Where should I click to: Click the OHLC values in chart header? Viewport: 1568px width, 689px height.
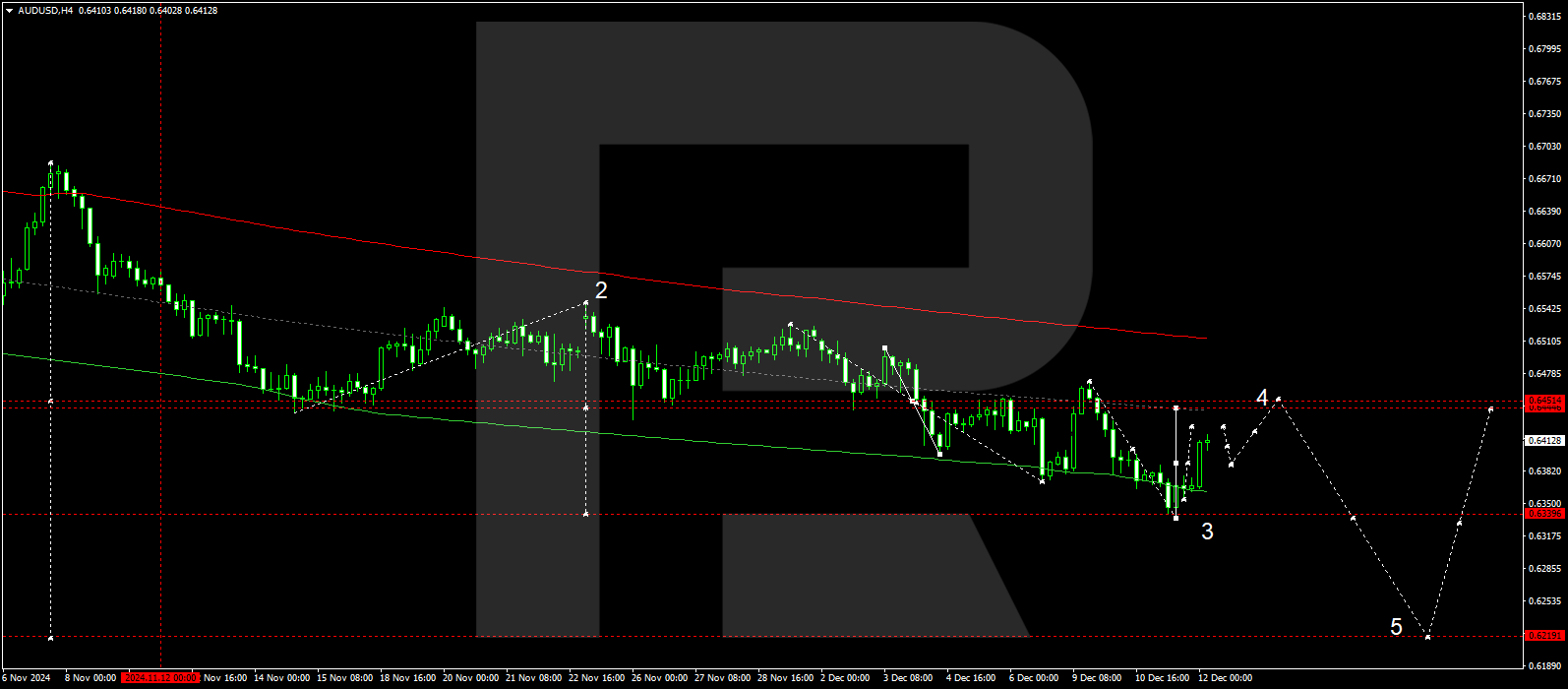coord(149,11)
